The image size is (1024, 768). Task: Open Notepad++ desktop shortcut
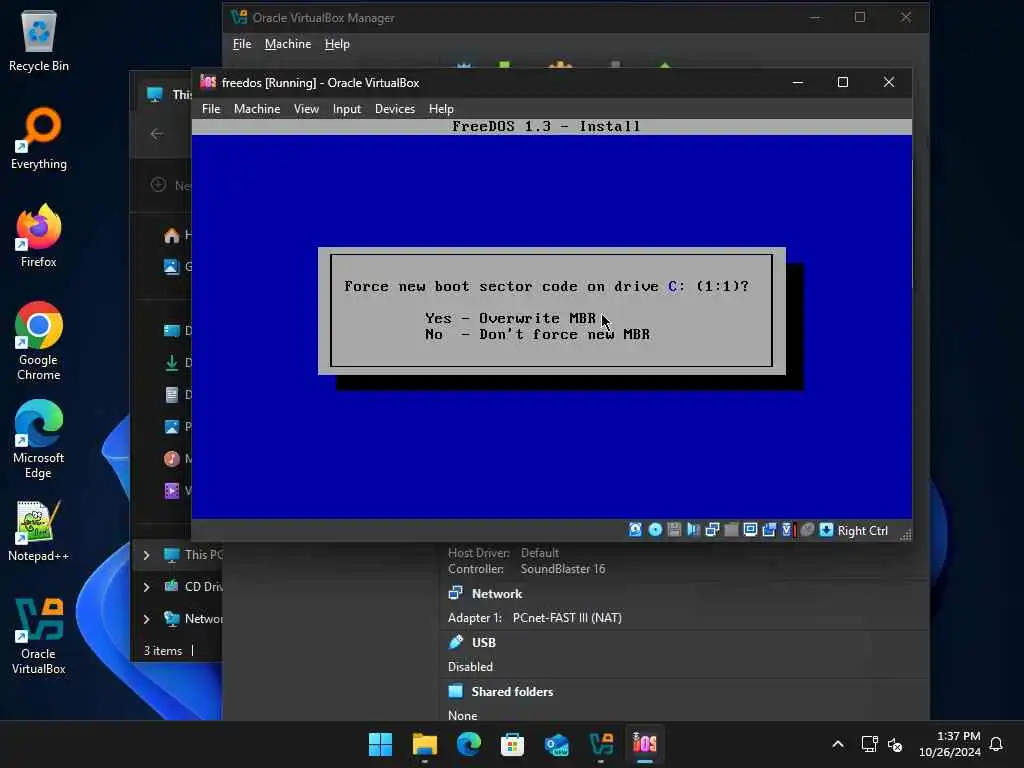tap(39, 531)
